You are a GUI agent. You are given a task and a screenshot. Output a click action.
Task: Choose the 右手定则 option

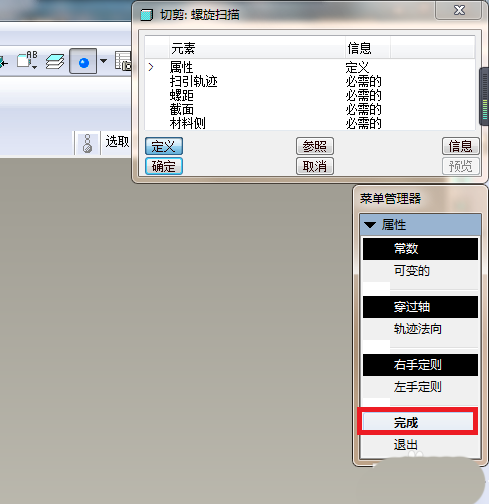[x=420, y=365]
